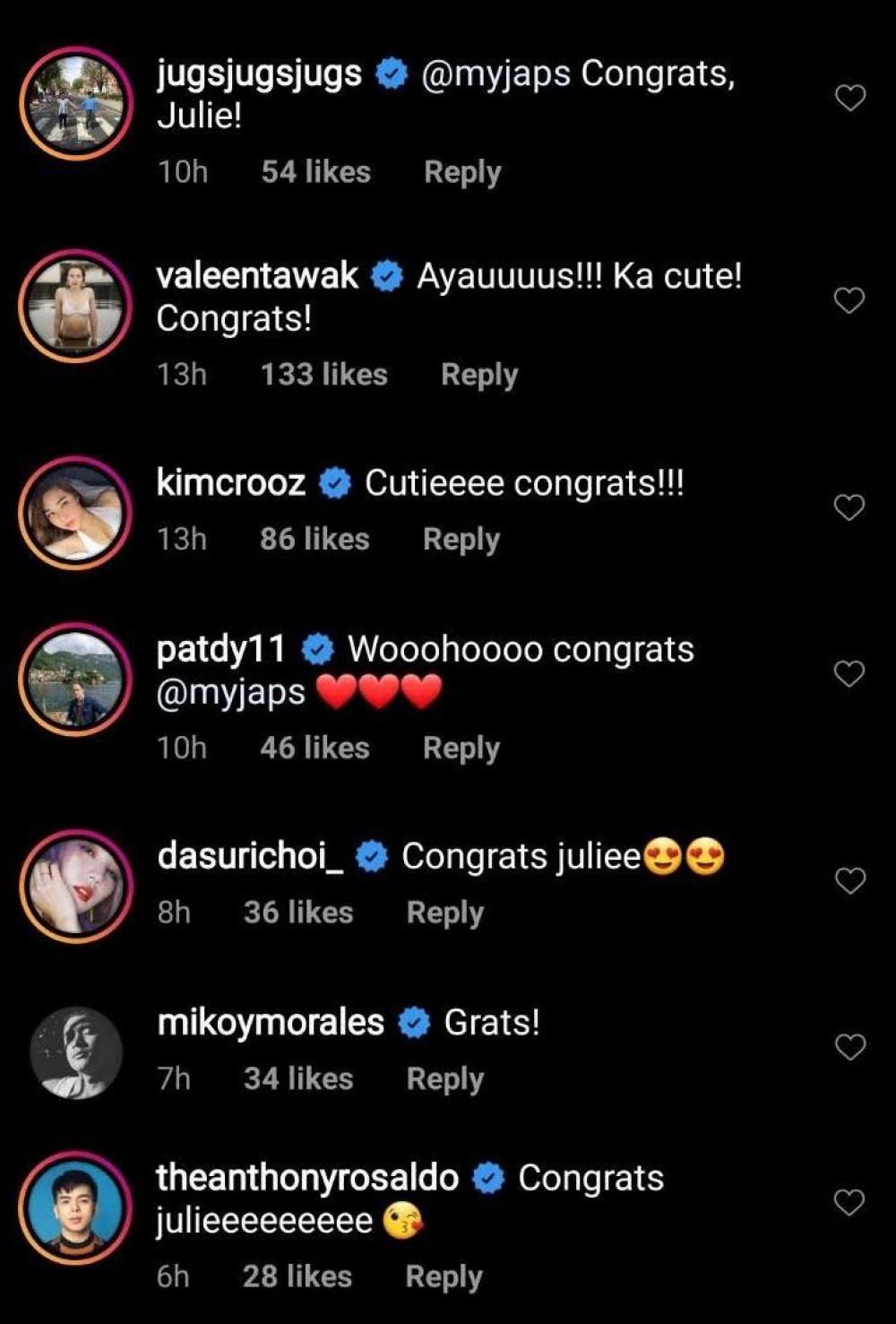Like dasurichoi_'s 'Congrats juliee' comment

849,880
